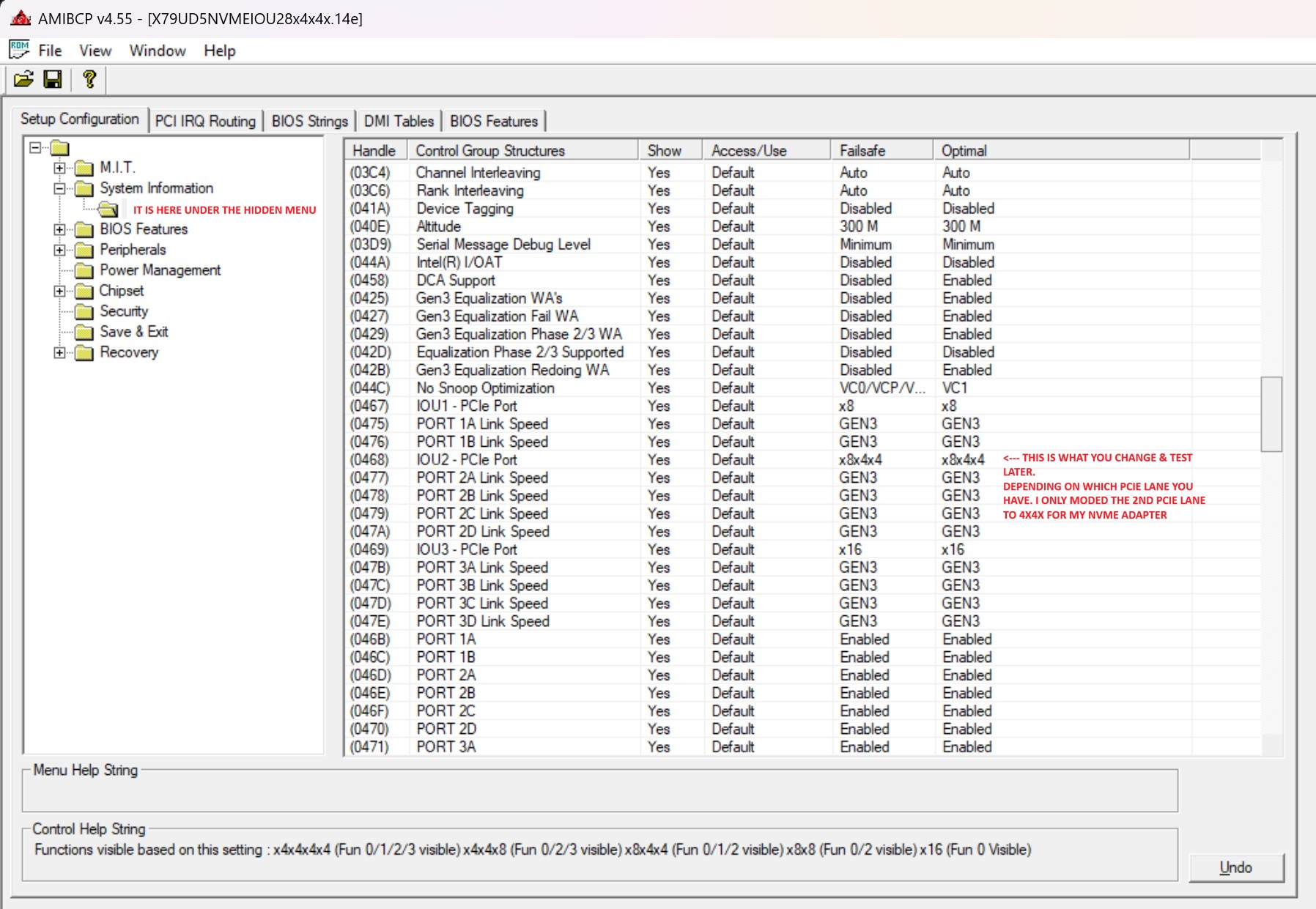Click the Undo button
Screen dimensions: 1316x909
click(1236, 867)
